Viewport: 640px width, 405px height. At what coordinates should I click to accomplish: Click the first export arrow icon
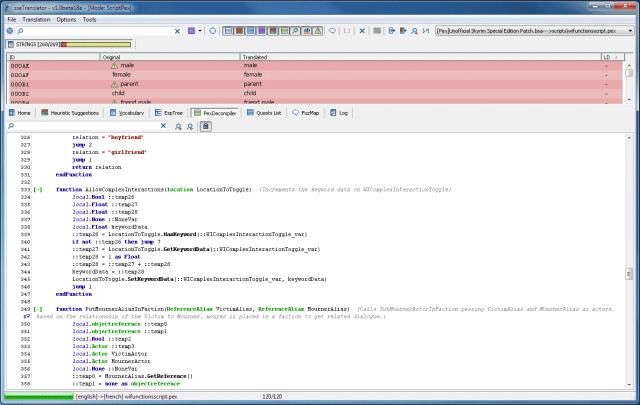pyautogui.click(x=391, y=31)
